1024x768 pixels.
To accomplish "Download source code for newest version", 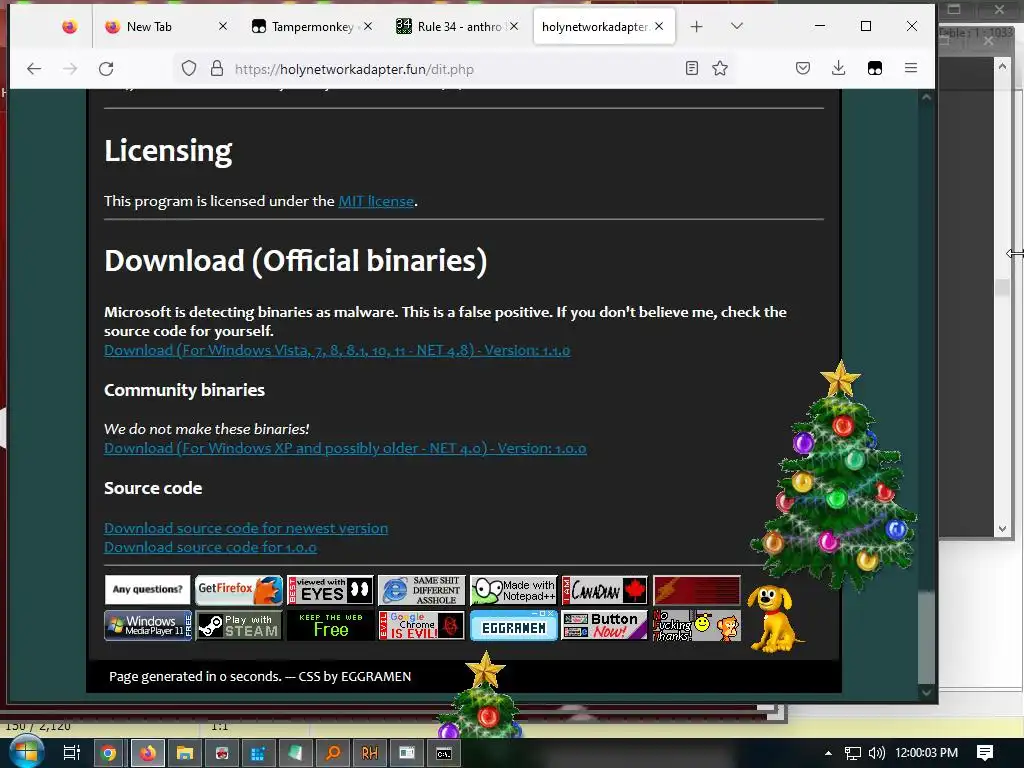I will pyautogui.click(x=246, y=528).
